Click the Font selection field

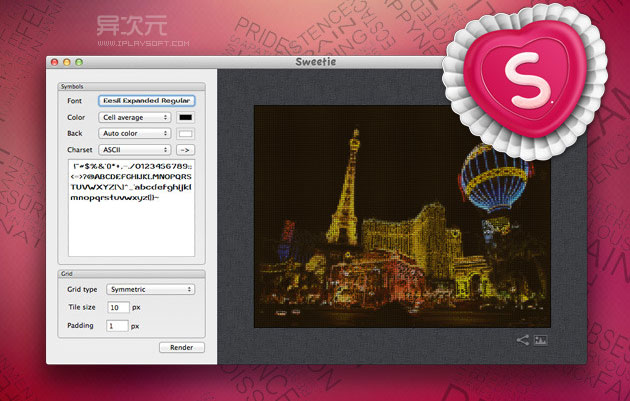(x=146, y=101)
